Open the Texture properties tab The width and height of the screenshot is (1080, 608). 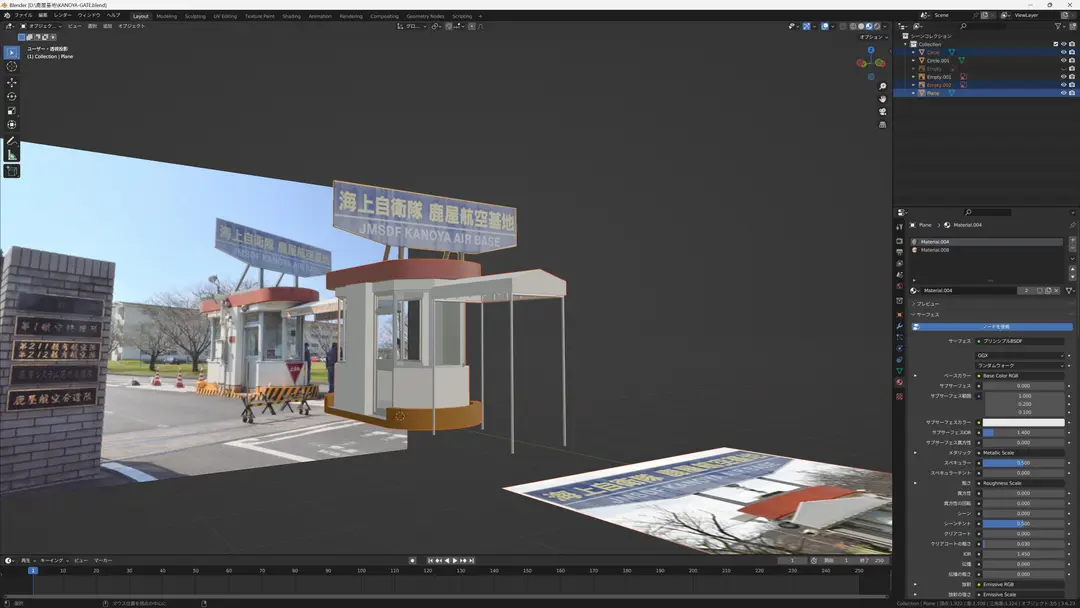tap(900, 397)
